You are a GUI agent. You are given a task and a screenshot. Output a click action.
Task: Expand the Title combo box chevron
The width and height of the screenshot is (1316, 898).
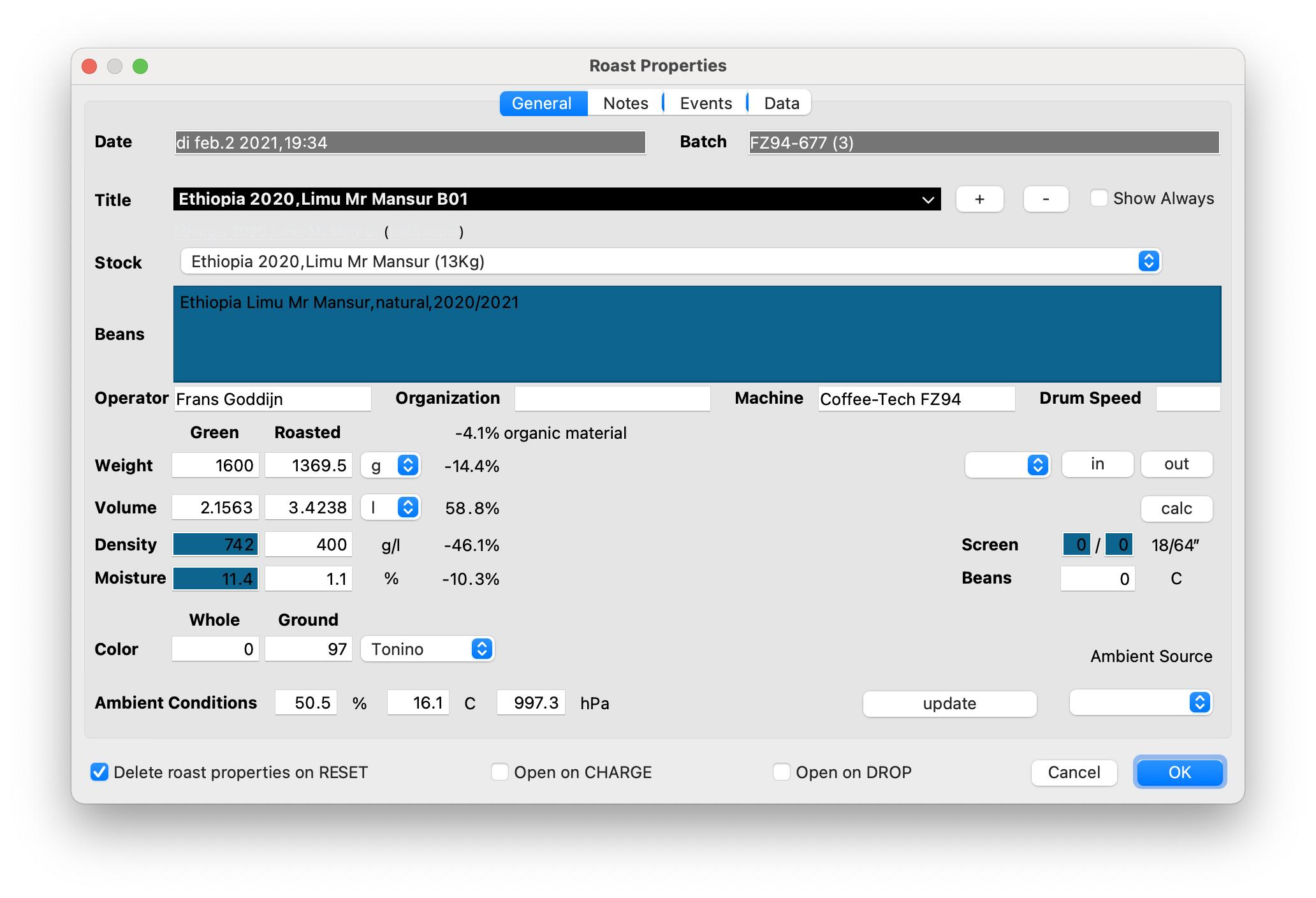click(x=928, y=200)
